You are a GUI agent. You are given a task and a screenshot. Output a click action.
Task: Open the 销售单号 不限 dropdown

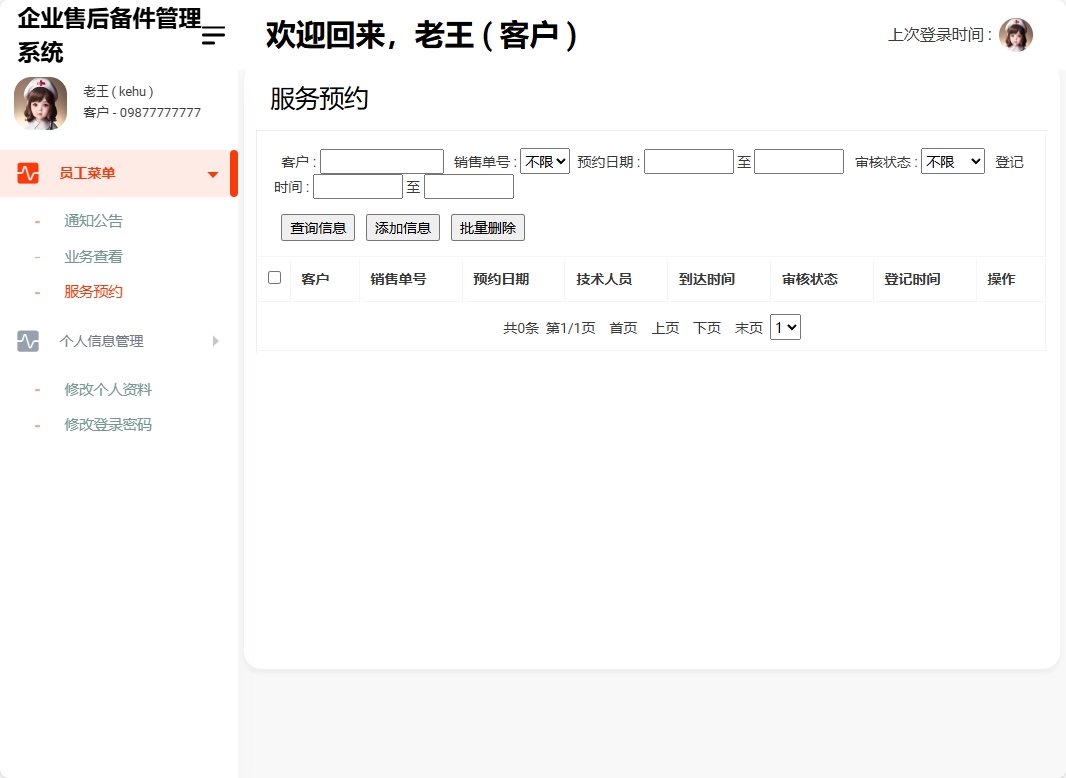coord(544,160)
